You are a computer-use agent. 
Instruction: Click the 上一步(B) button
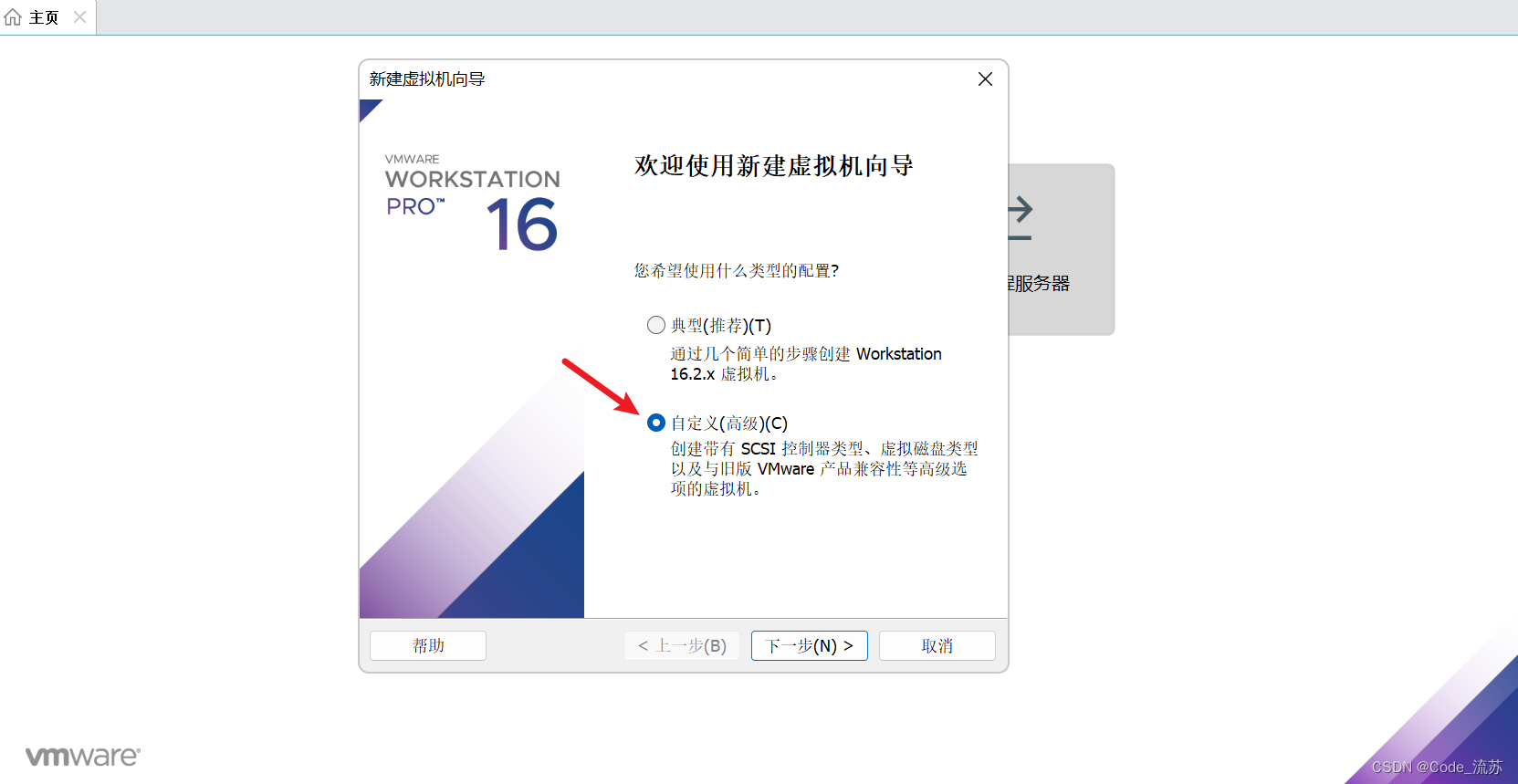682,645
